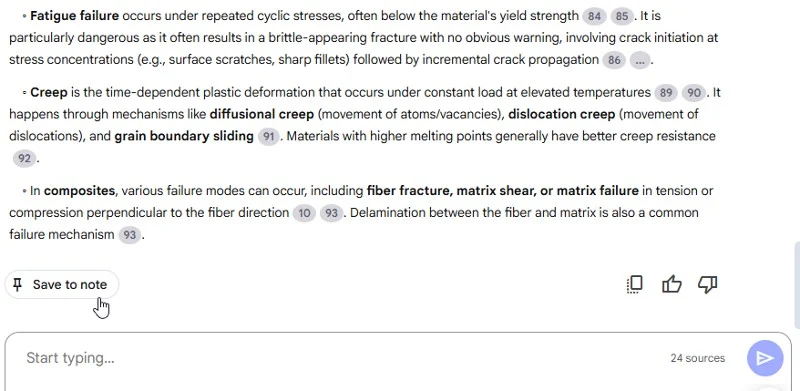Submit the query with the send arrow

765,358
